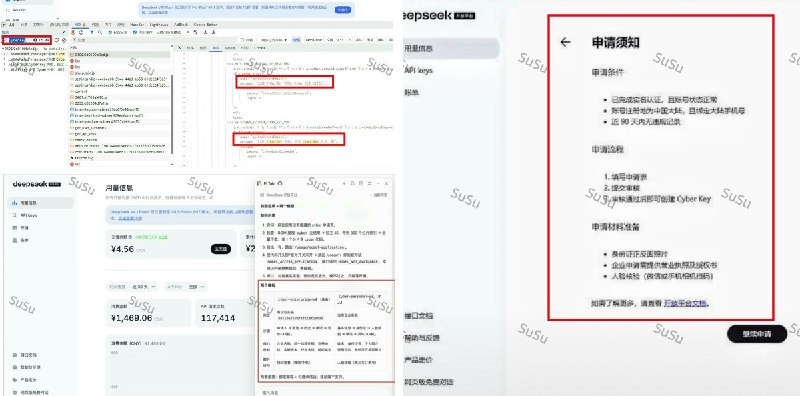This screenshot has height=396, width=800.
Task: Open the network throttling dropdown
Action: (x=173, y=33)
